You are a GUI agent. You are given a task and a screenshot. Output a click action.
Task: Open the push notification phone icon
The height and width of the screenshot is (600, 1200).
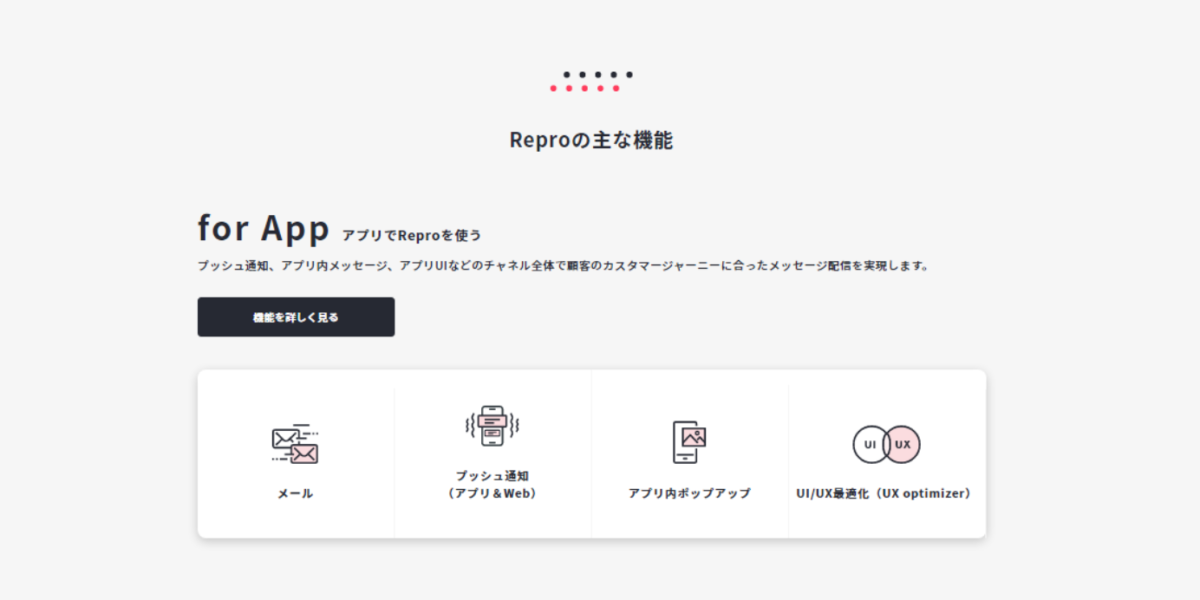(x=492, y=427)
